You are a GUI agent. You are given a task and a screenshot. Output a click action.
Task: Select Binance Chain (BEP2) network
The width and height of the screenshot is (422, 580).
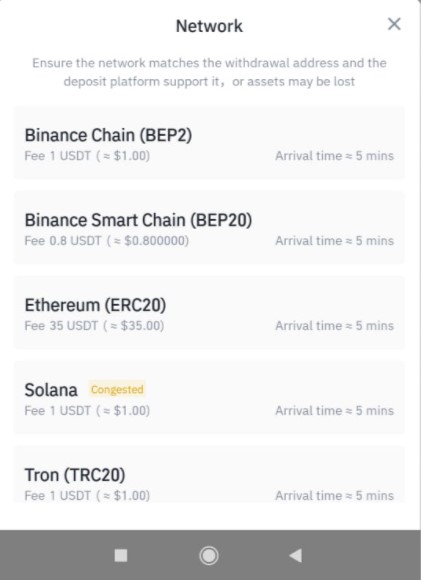click(209, 143)
